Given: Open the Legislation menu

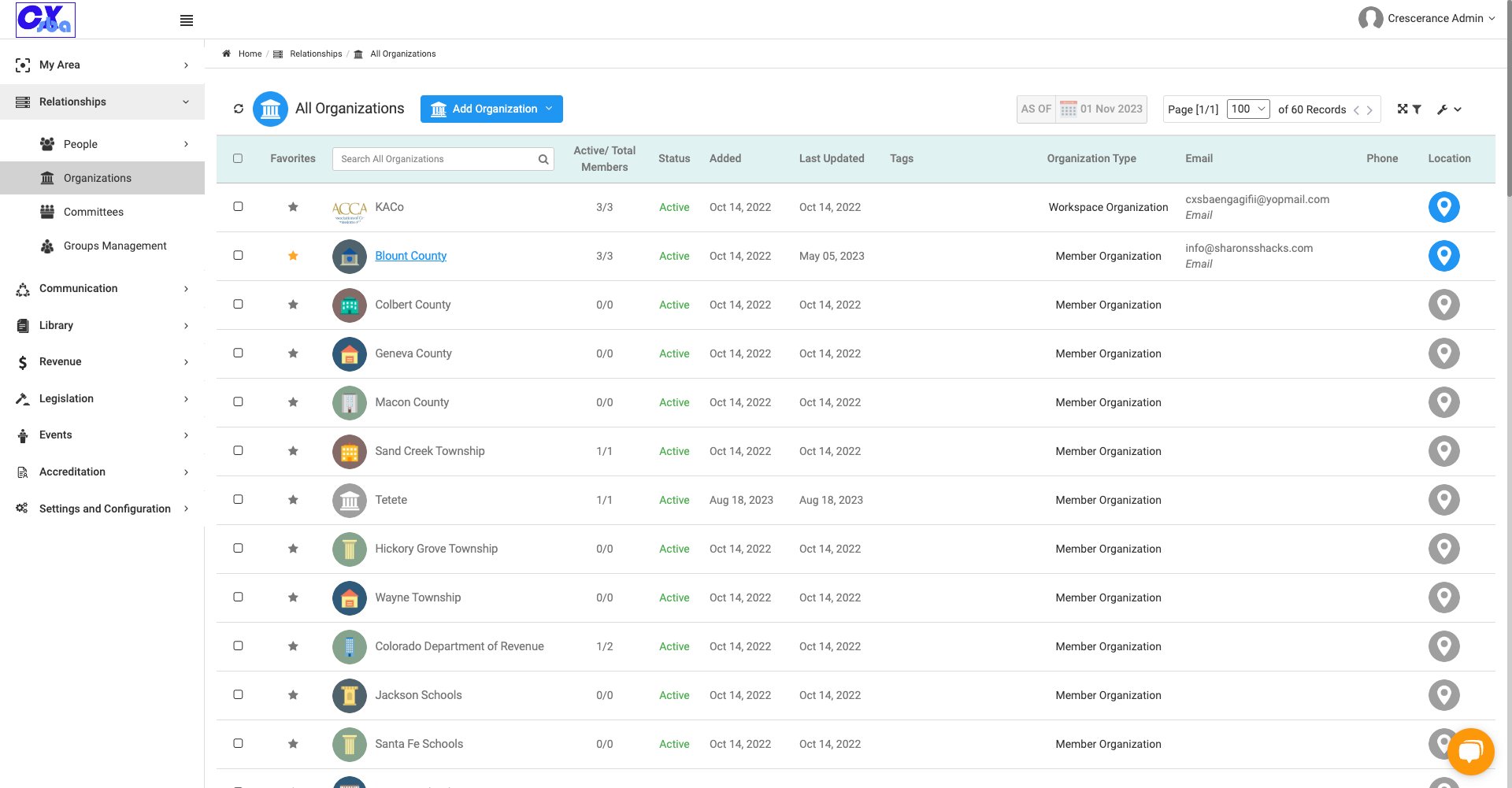Looking at the screenshot, I should (x=102, y=398).
